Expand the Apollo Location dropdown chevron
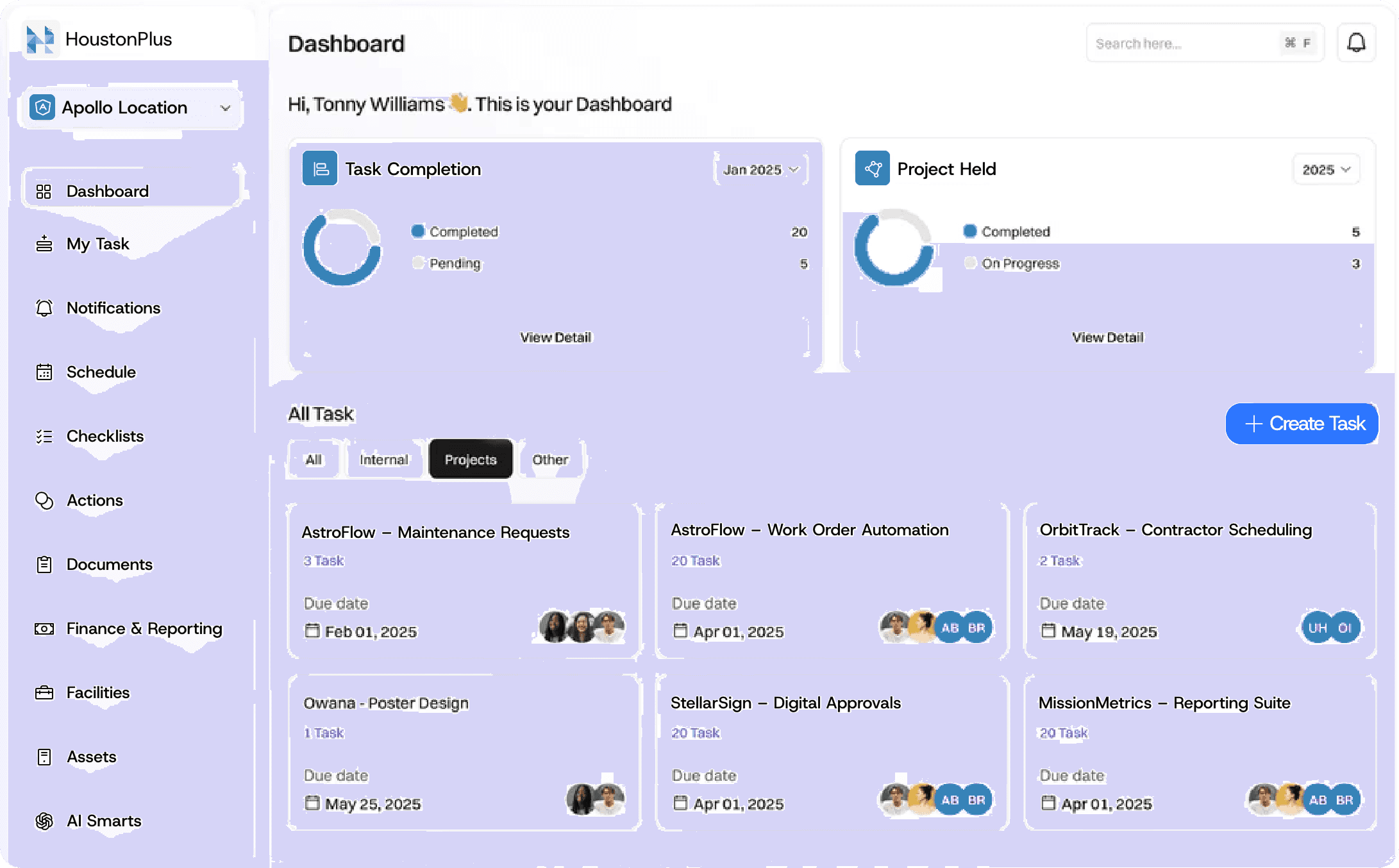1399x868 pixels. tap(225, 108)
